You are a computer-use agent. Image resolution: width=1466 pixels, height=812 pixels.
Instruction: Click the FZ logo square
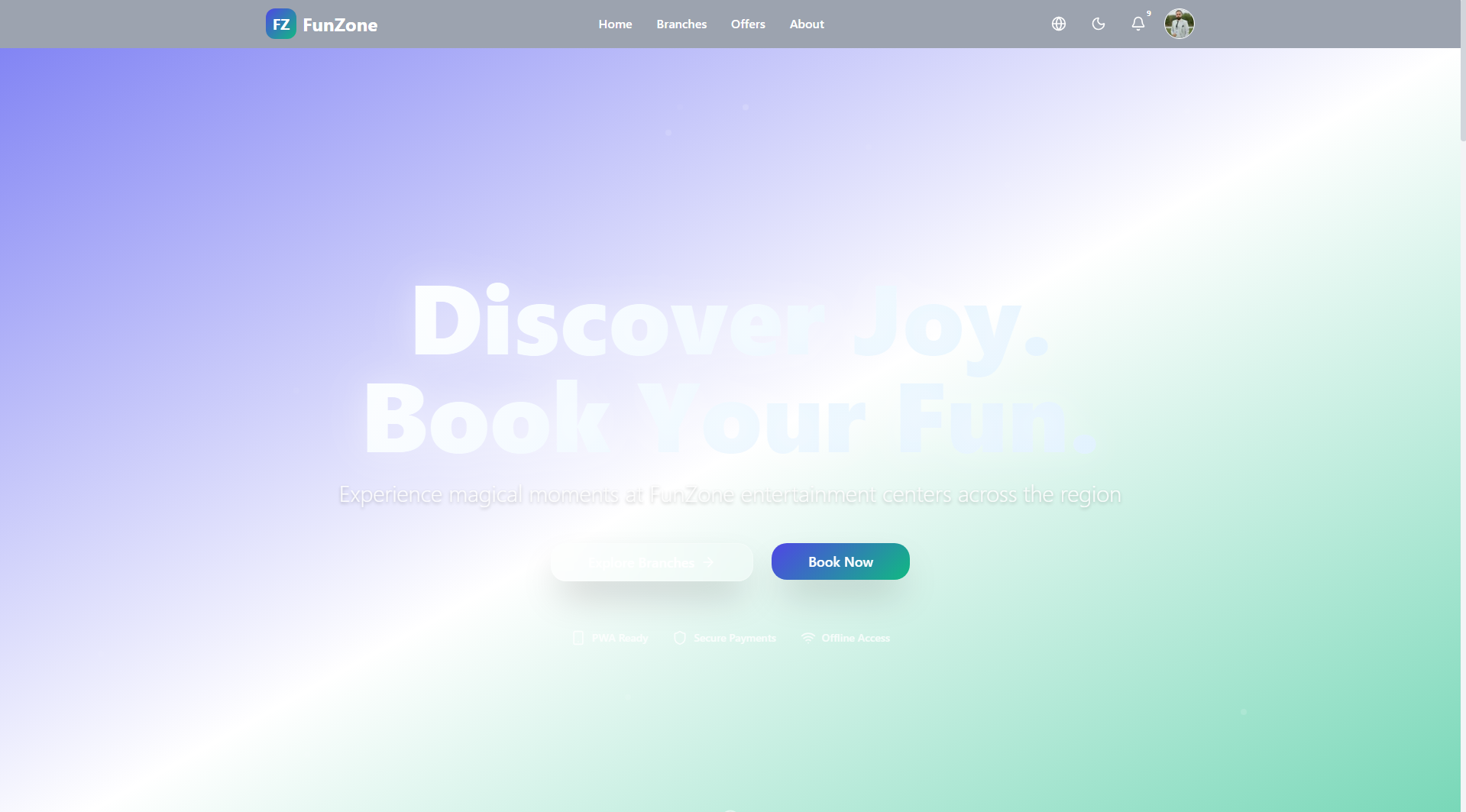(x=280, y=24)
